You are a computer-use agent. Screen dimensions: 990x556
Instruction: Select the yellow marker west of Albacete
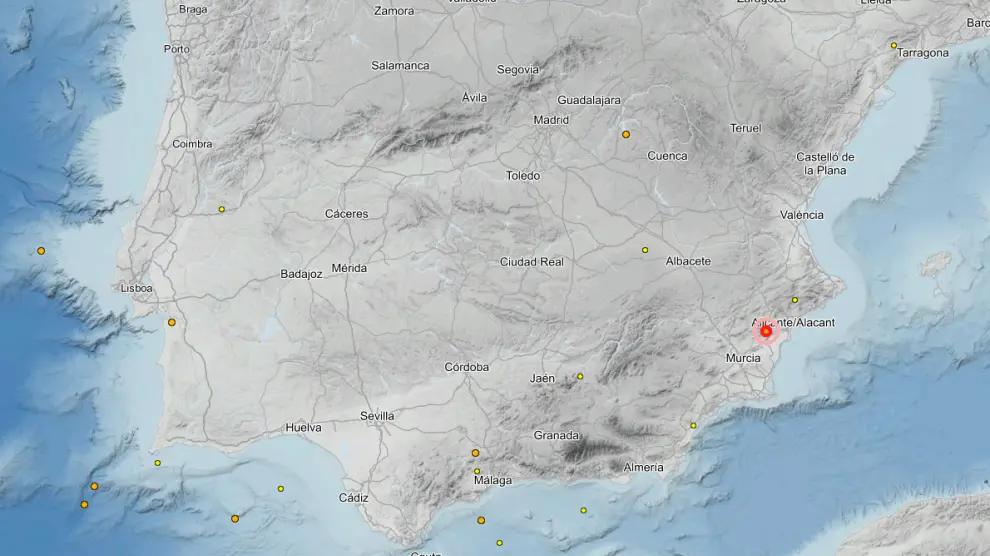pos(645,250)
